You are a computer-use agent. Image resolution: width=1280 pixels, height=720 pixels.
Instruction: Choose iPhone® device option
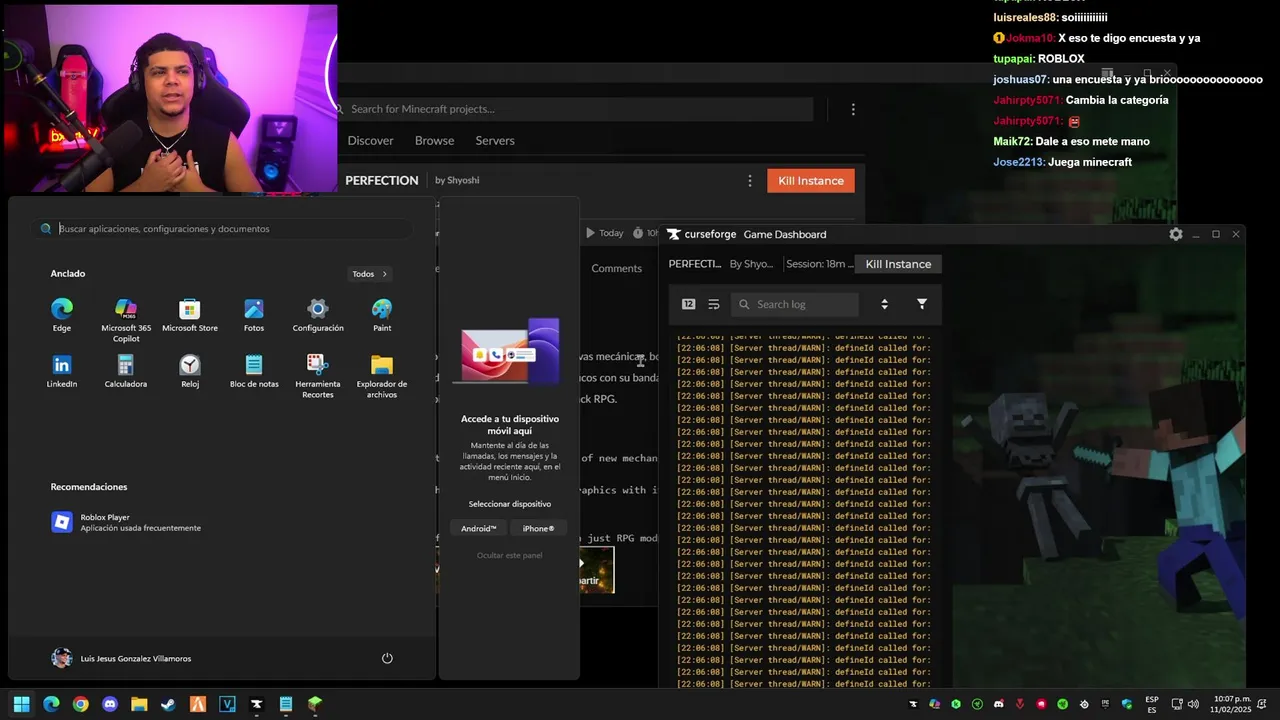tap(538, 528)
